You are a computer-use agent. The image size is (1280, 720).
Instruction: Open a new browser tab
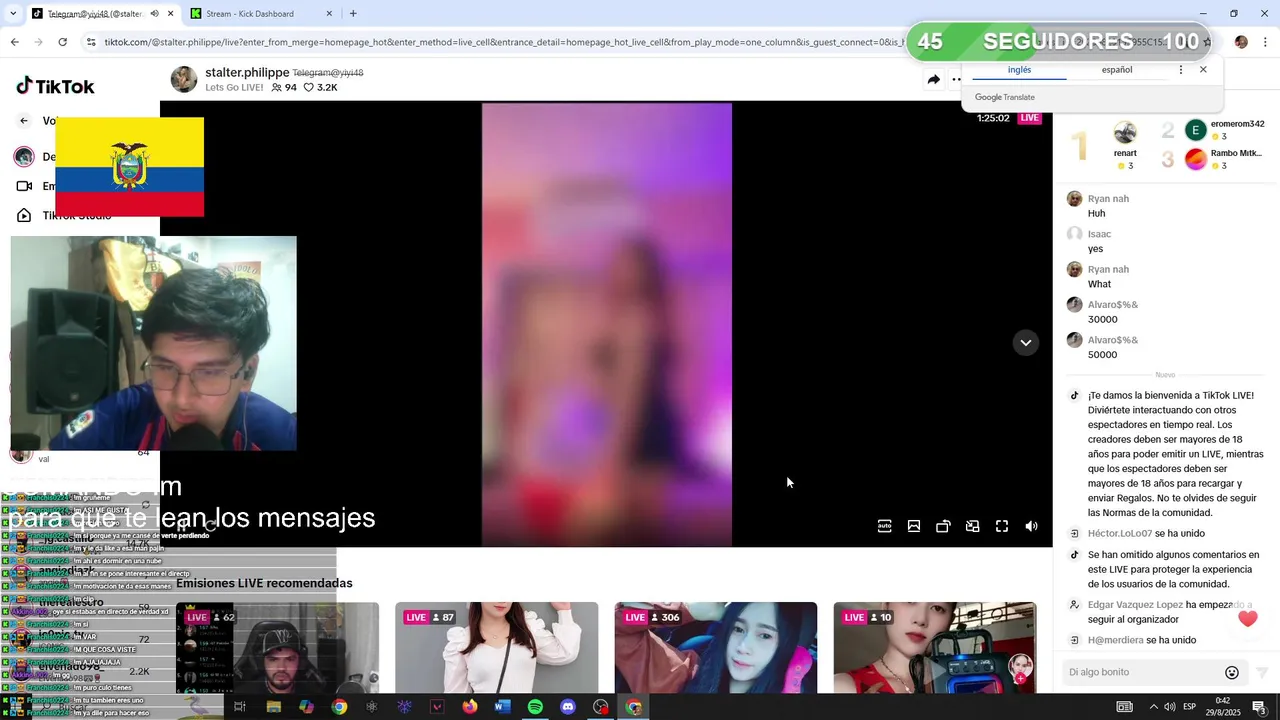click(x=353, y=14)
